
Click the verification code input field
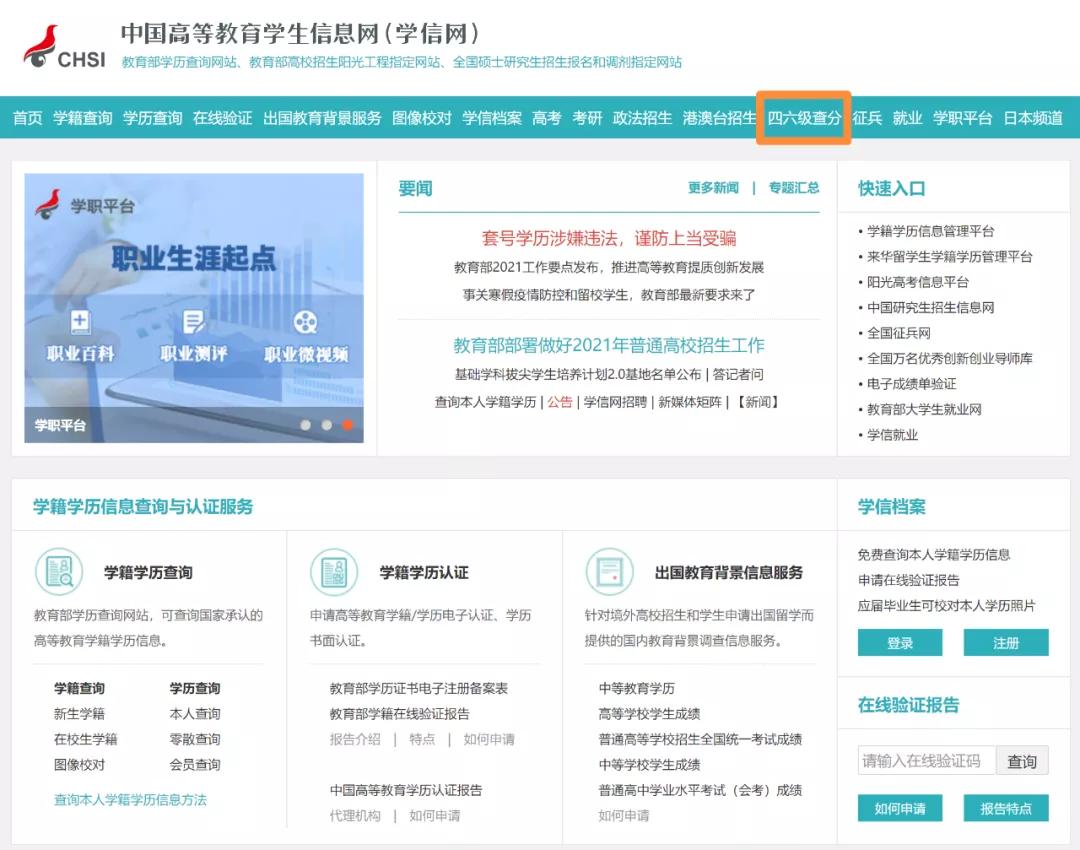[x=926, y=761]
